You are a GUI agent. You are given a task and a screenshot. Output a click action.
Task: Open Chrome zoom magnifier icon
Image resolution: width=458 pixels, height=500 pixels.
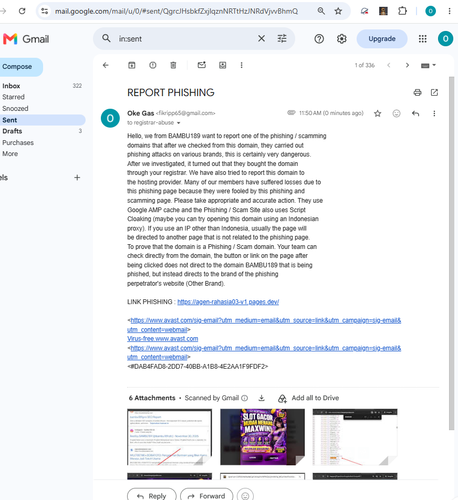pos(321,11)
